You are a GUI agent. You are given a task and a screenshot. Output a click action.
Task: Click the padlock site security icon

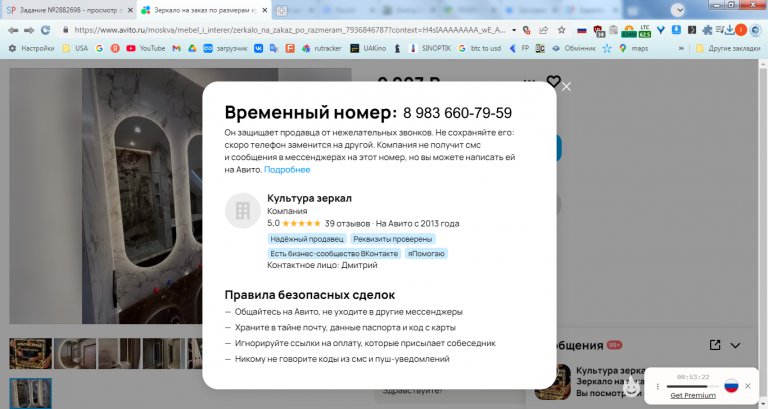tap(66, 30)
